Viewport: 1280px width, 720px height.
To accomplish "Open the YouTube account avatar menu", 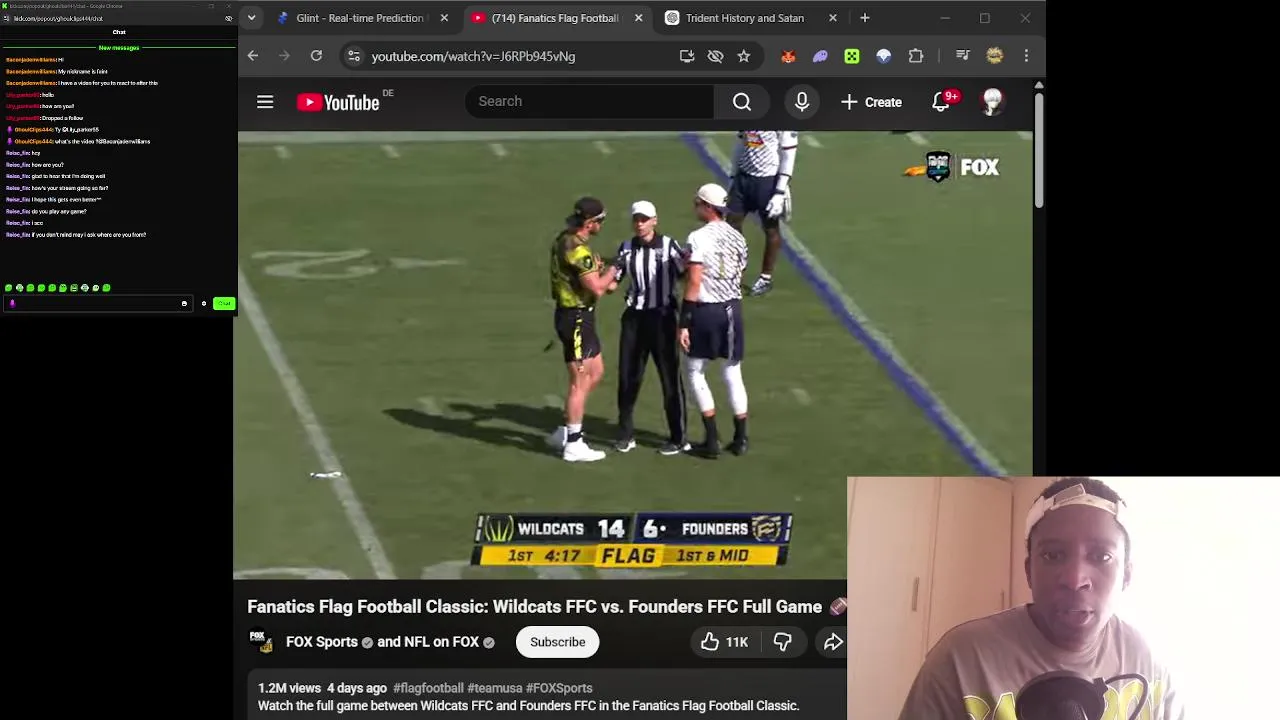I will click(992, 102).
